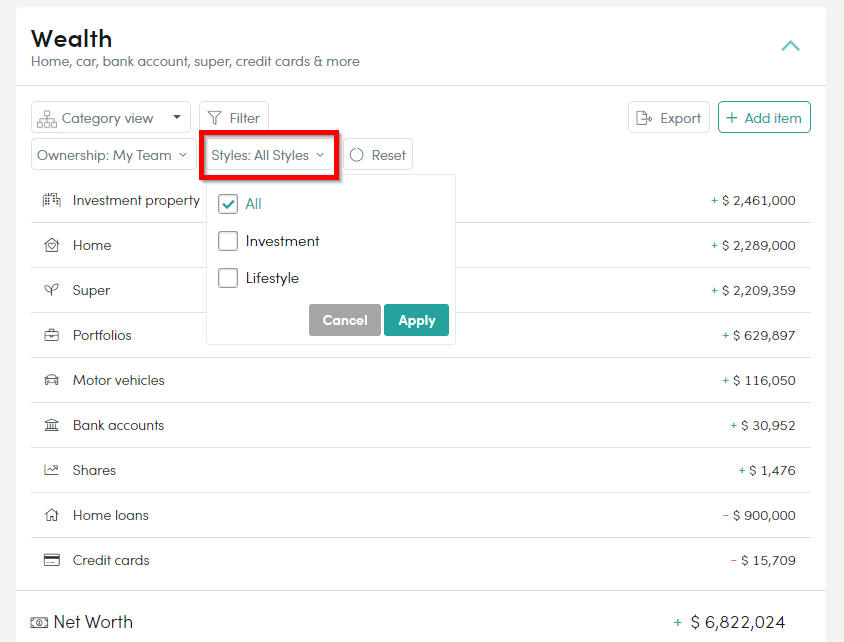This screenshot has width=844, height=642.
Task: Open the Credit cards row
Action: click(421, 560)
